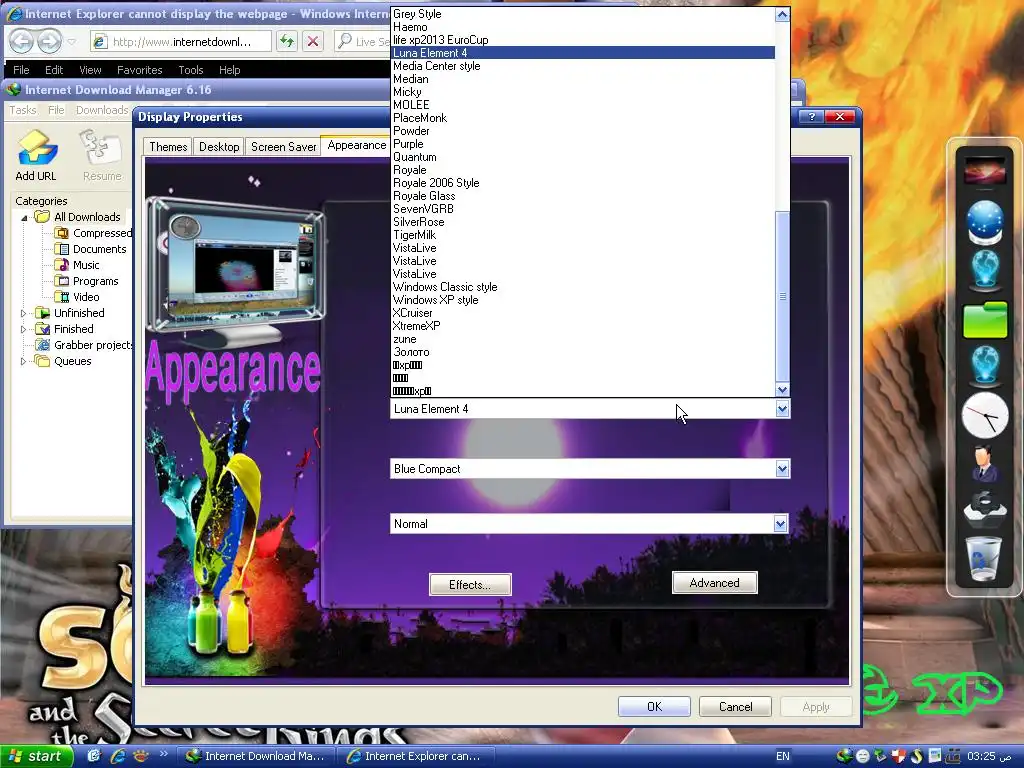Viewport: 1024px width, 768px height.
Task: Click the paw print quick launch icon
Action: [140, 756]
